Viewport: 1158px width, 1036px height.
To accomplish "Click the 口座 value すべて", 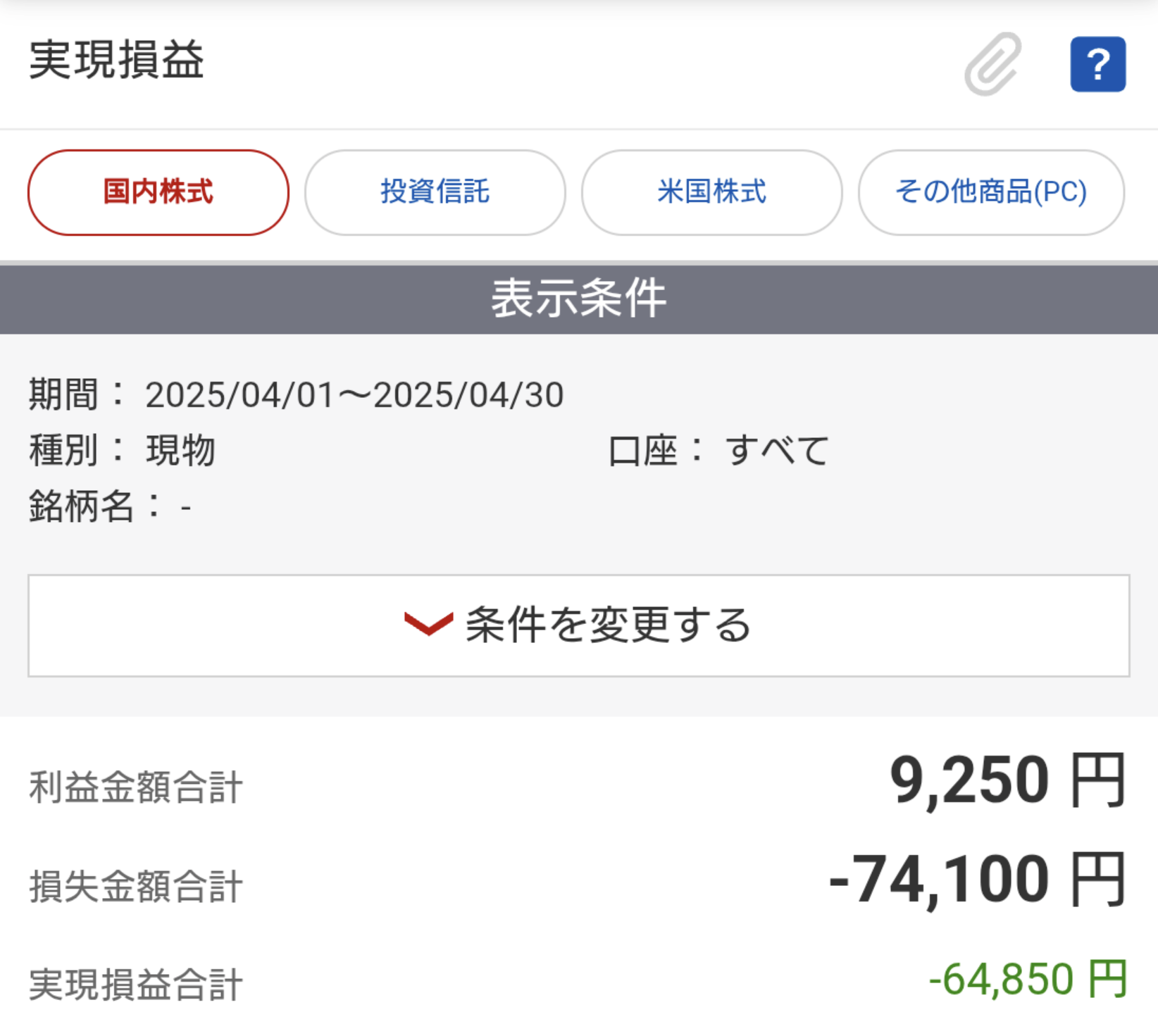I will tap(777, 451).
